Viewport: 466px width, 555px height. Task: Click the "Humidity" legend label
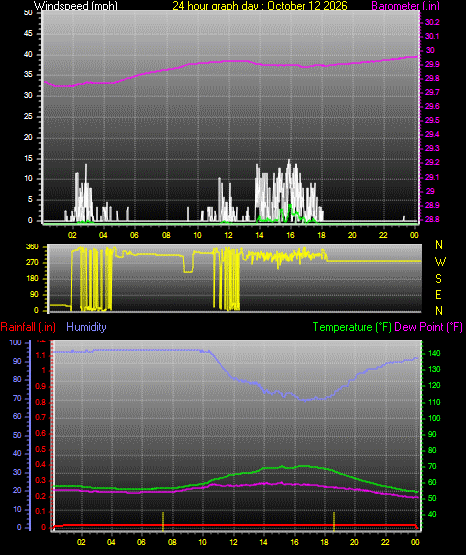click(86, 327)
